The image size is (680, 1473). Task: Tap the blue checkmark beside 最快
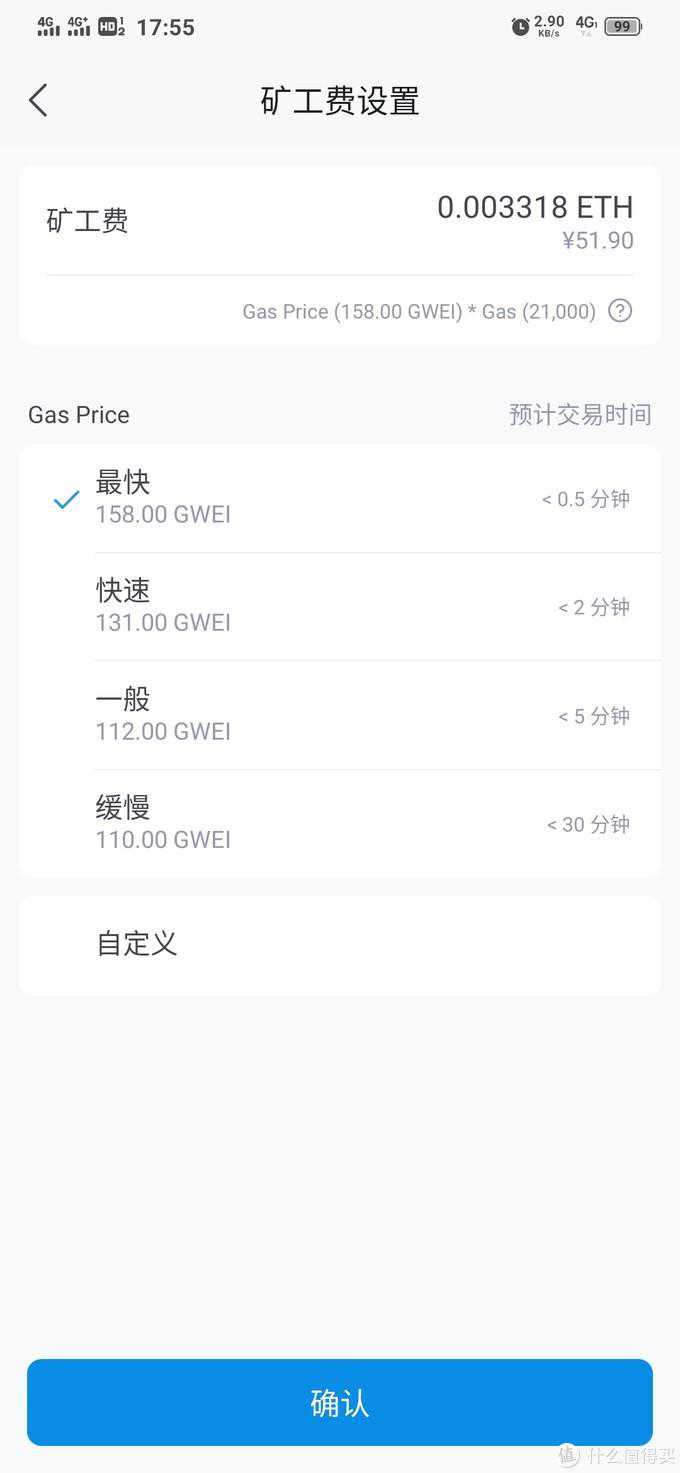pyautogui.click(x=66, y=499)
